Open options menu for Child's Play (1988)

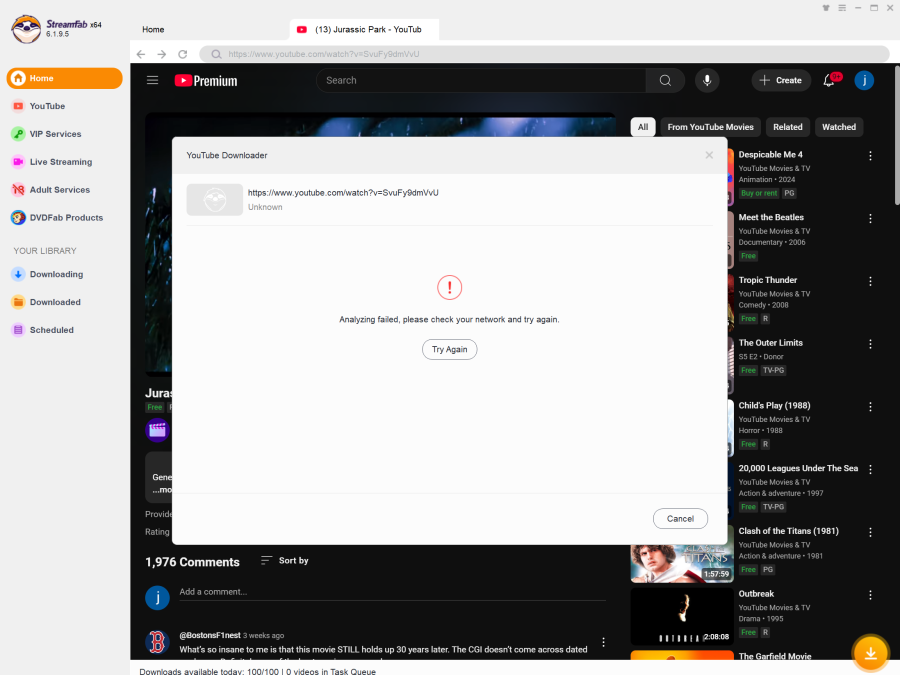870,406
